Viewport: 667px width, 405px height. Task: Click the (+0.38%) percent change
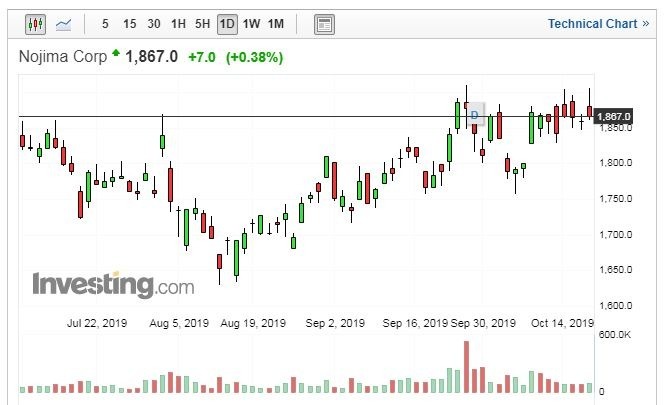click(x=254, y=57)
